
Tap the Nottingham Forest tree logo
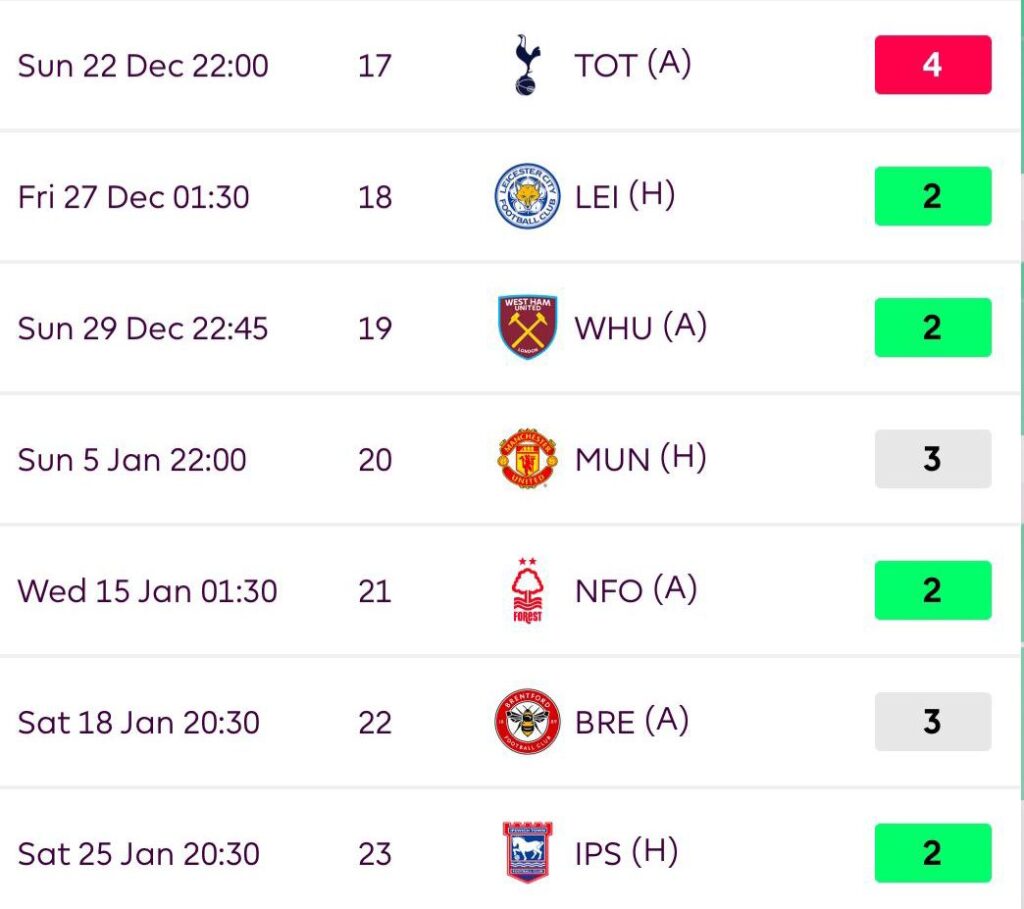tap(527, 590)
